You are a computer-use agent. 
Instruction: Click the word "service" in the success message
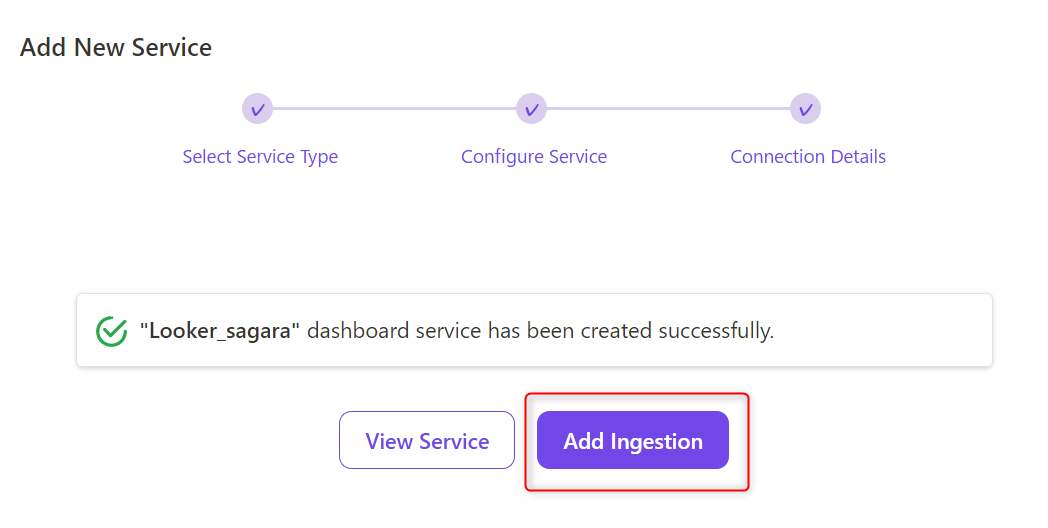pyautogui.click(x=448, y=331)
